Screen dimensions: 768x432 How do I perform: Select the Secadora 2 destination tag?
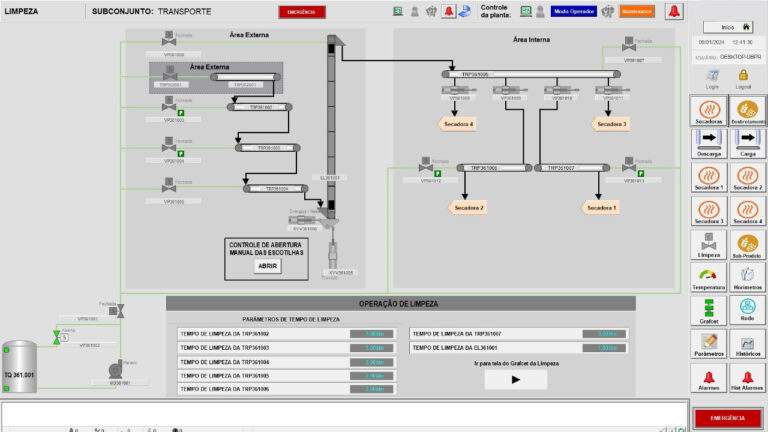tap(468, 208)
